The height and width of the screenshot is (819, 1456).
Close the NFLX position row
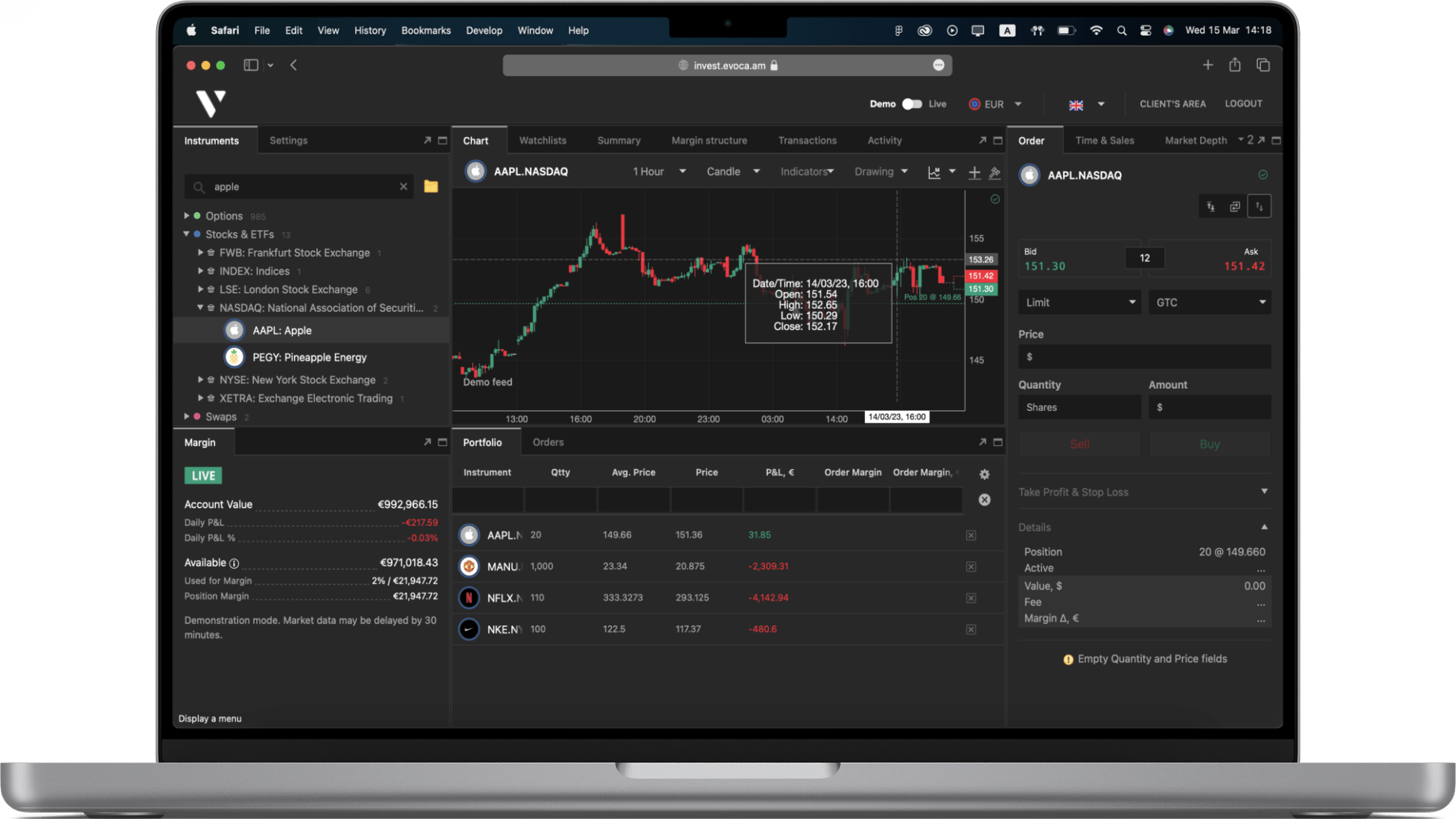pyautogui.click(x=971, y=598)
